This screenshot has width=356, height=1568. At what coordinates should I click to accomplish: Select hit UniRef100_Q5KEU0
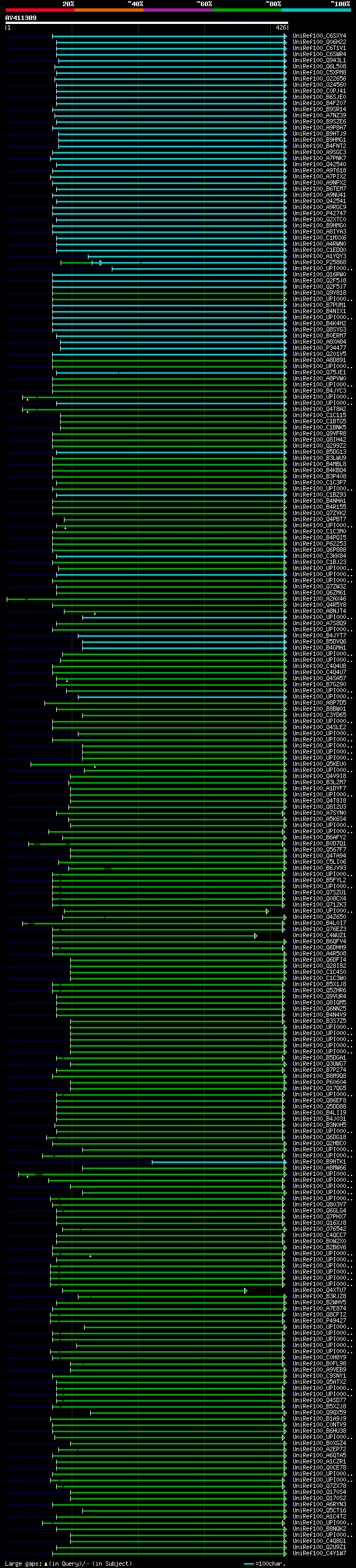(x=319, y=764)
